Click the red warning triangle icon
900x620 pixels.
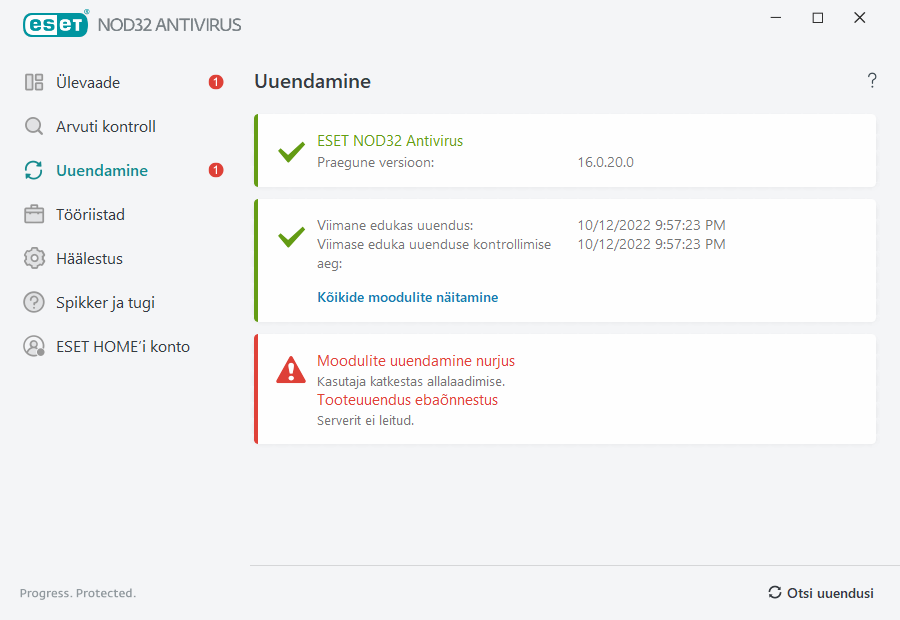point(290,371)
